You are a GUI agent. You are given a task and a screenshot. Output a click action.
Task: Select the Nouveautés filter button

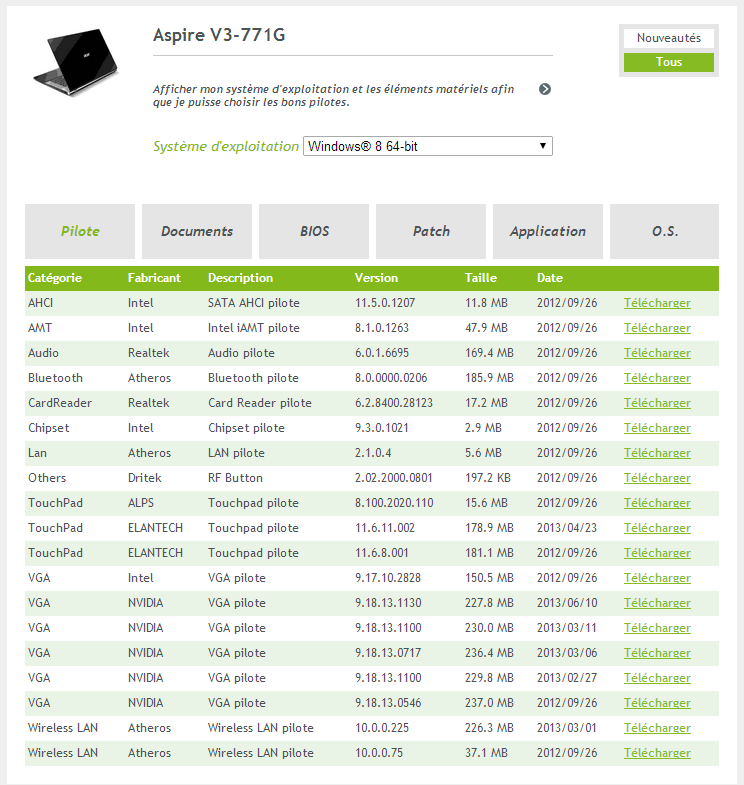pyautogui.click(x=668, y=38)
